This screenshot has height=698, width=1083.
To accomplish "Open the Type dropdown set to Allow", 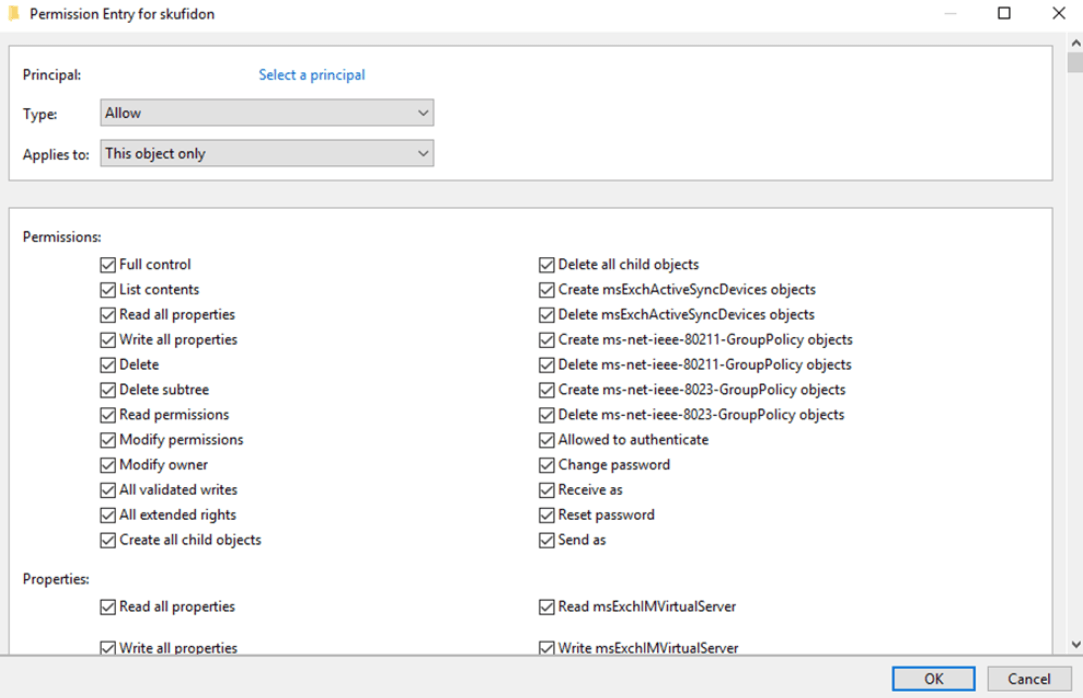I will coord(267,113).
